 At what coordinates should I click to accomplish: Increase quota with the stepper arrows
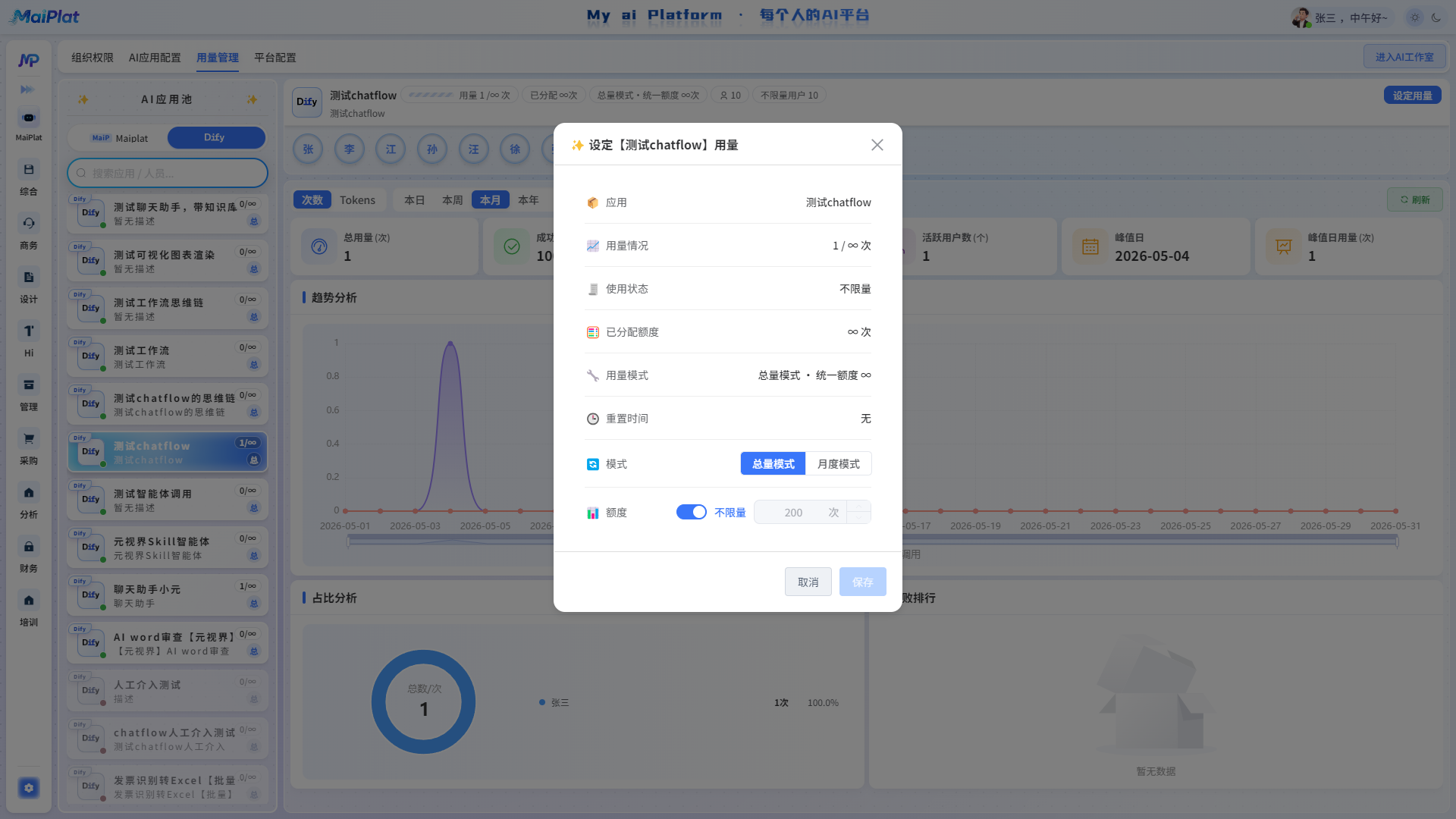point(858,507)
